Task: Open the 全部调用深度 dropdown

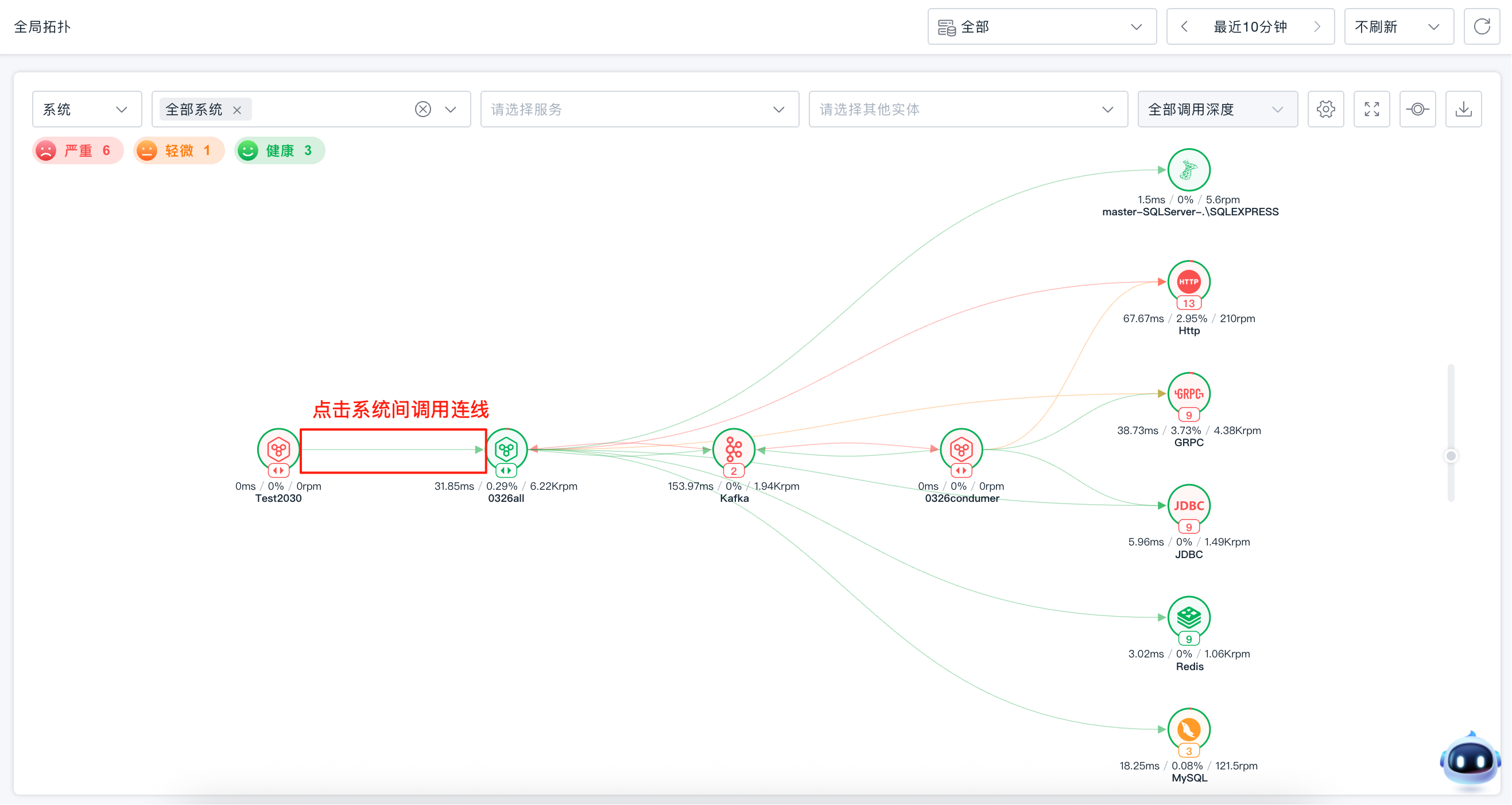Action: [x=1218, y=109]
